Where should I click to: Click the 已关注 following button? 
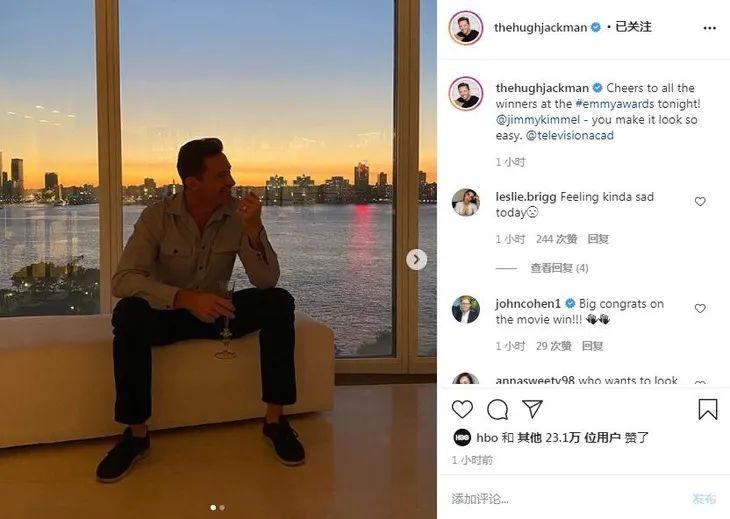[633, 27]
